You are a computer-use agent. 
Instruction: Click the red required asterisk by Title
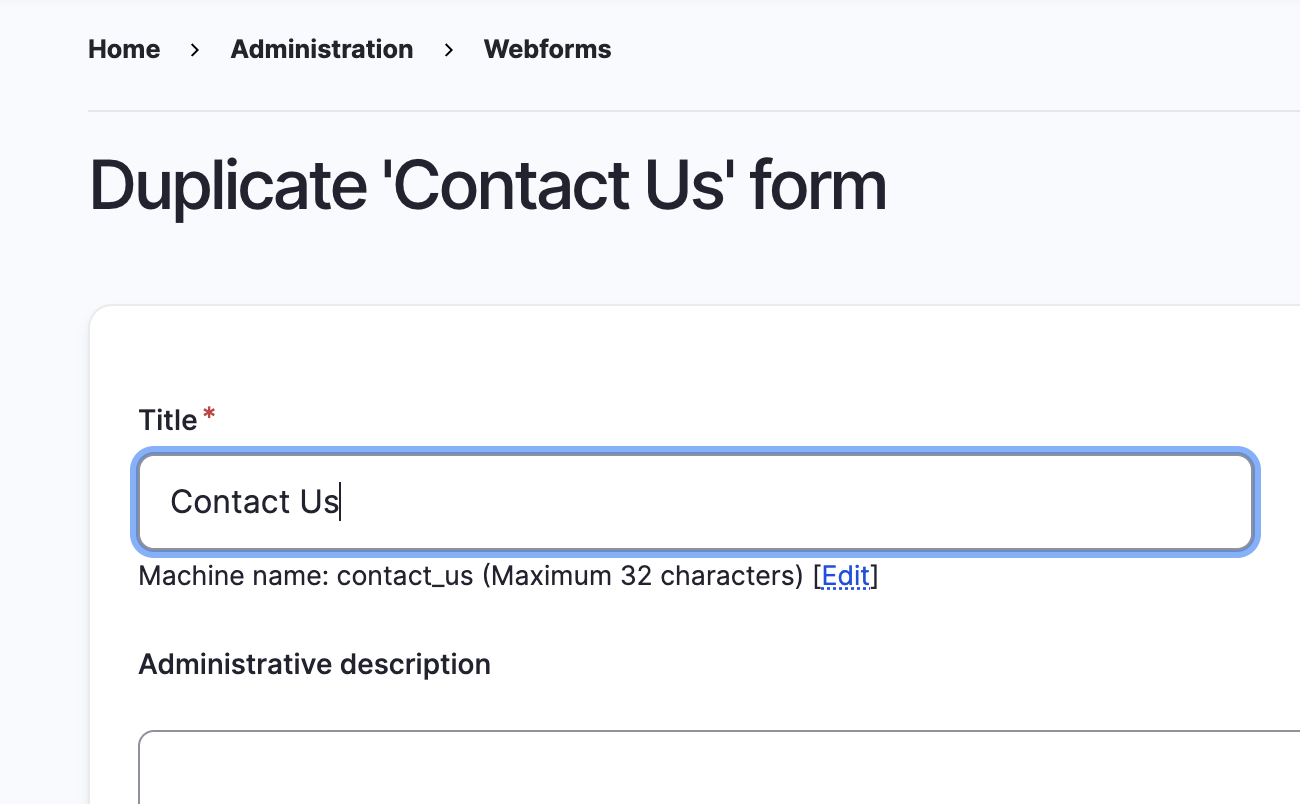(209, 414)
